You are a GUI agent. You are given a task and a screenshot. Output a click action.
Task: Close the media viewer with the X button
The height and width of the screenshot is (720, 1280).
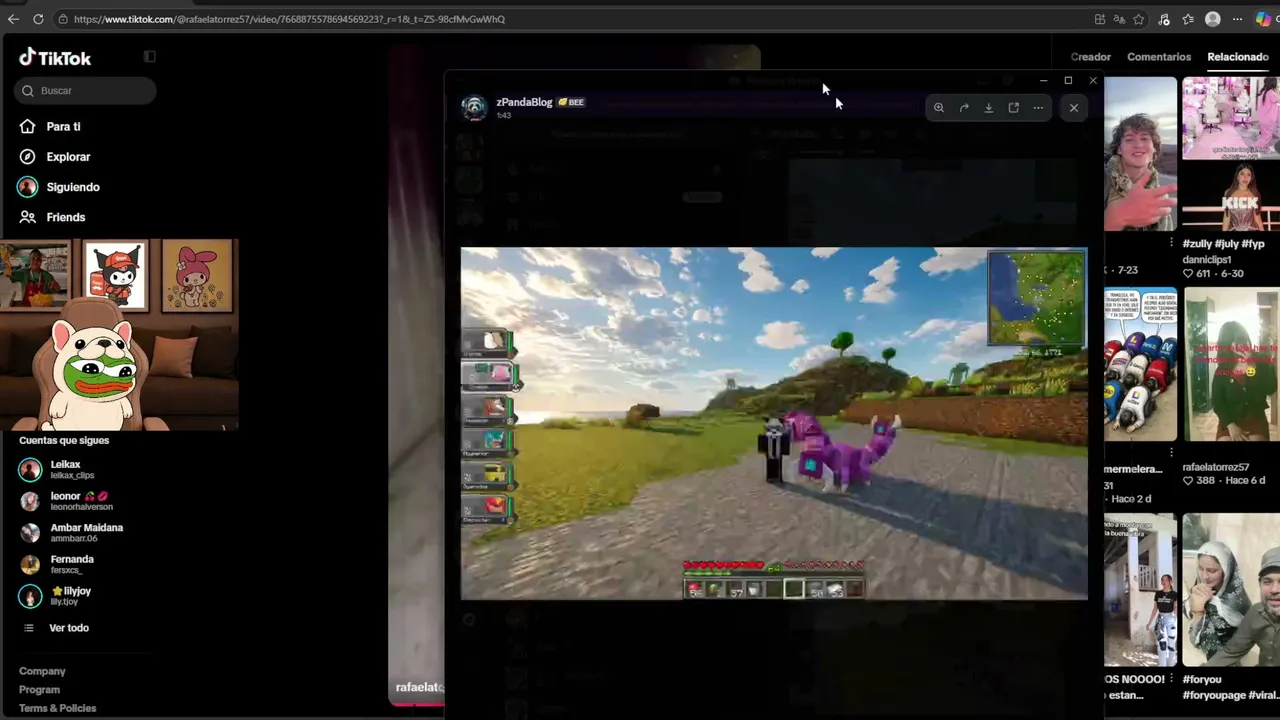pyautogui.click(x=1074, y=108)
